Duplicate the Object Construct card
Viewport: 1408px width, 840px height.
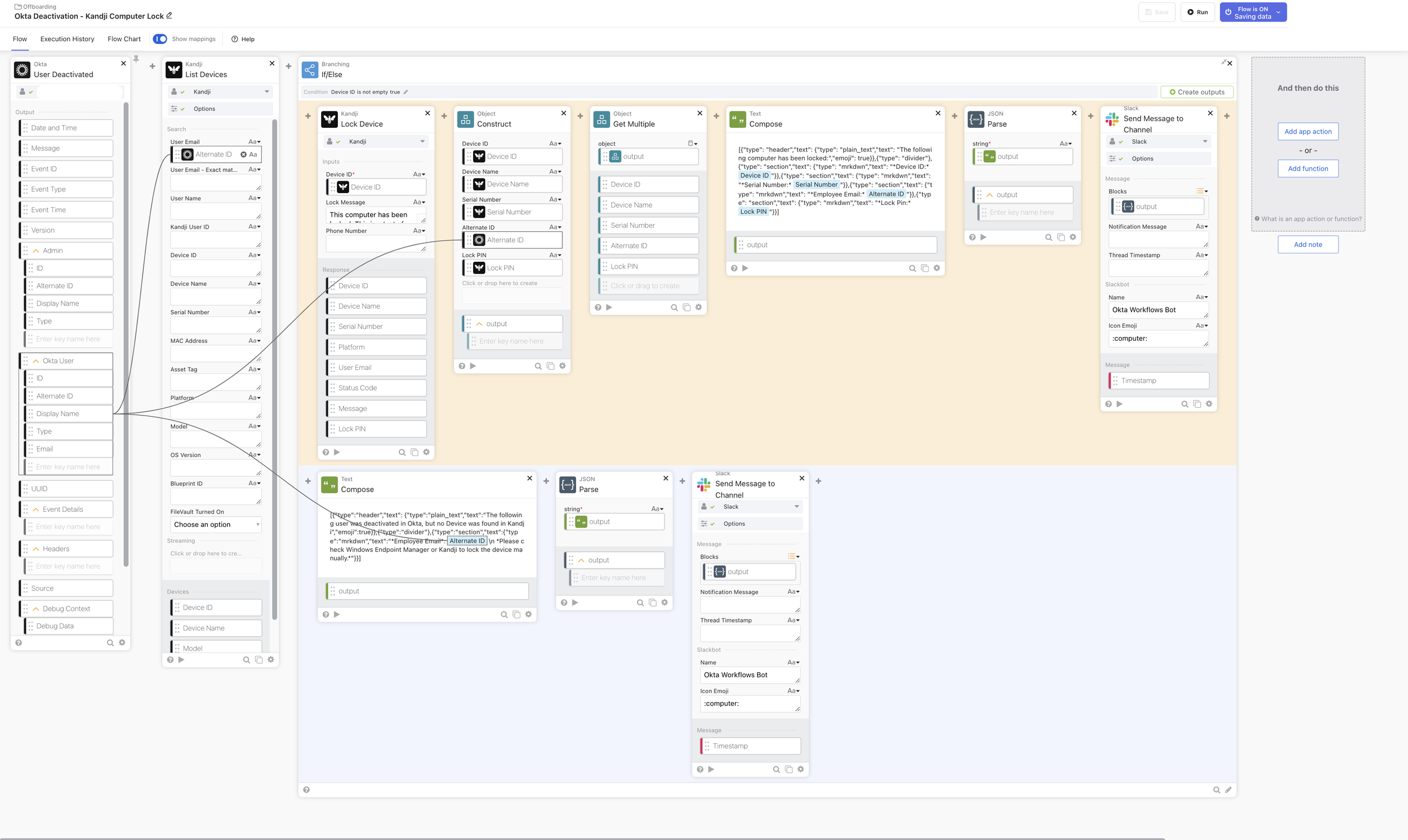pyautogui.click(x=550, y=366)
